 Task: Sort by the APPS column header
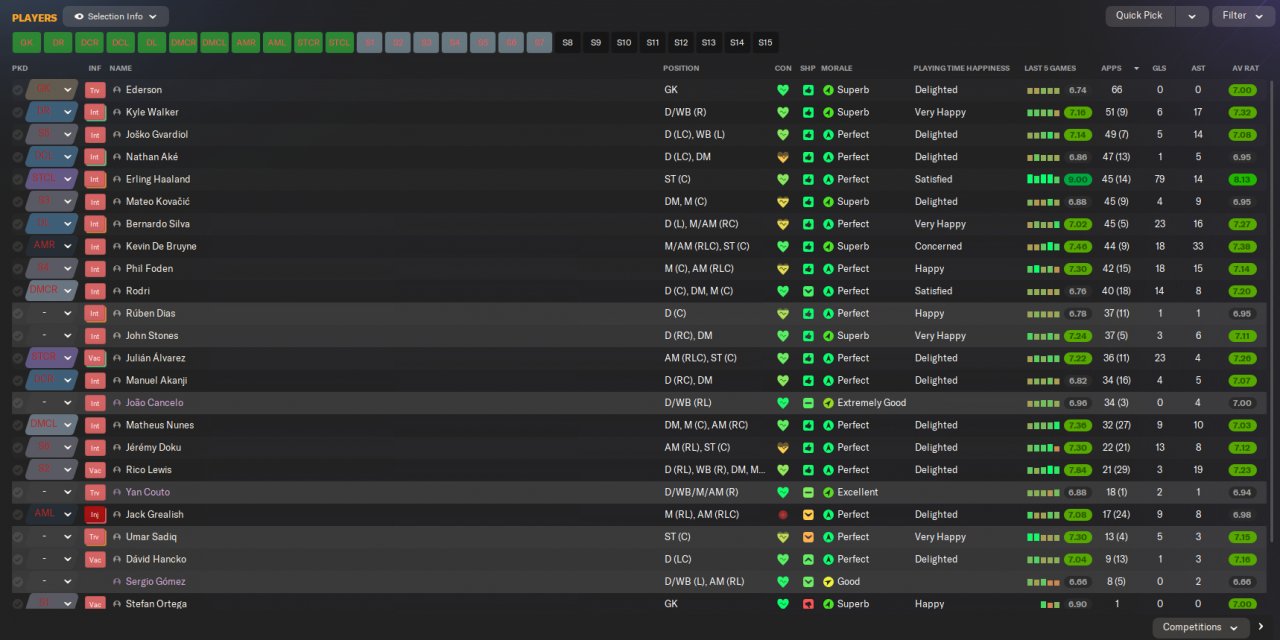(1110, 68)
